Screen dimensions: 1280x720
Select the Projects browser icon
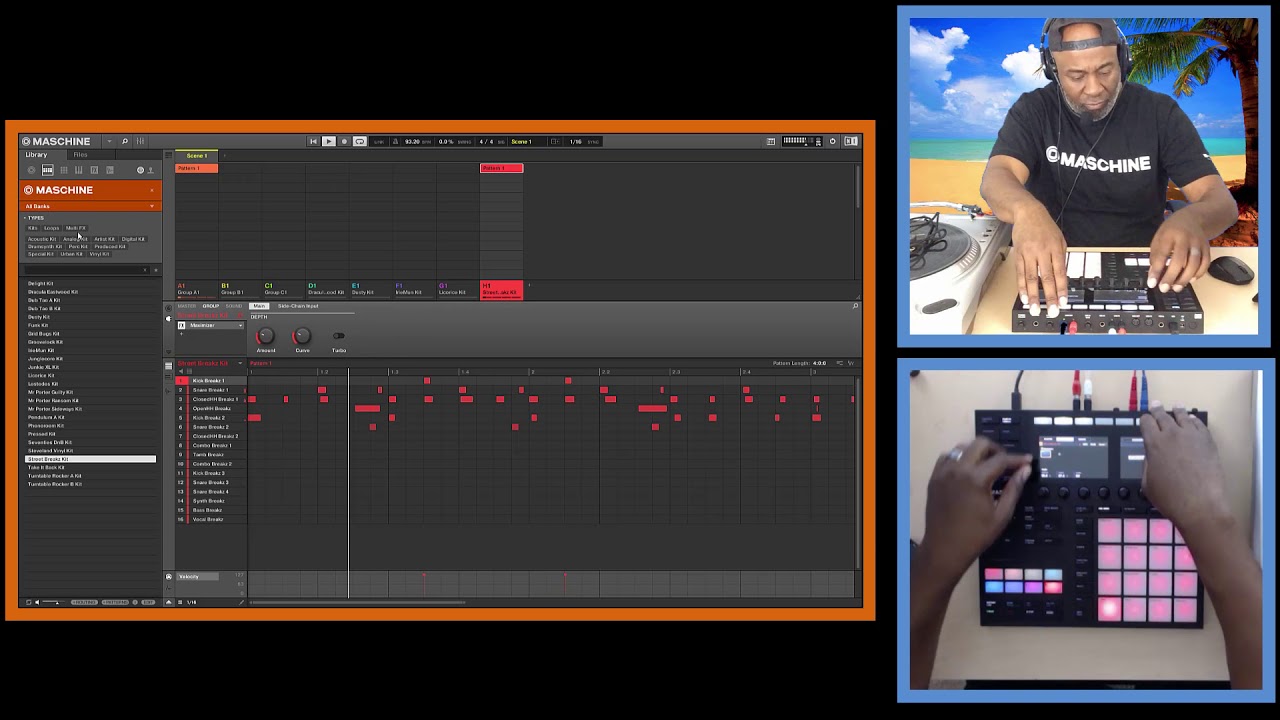(x=31, y=170)
